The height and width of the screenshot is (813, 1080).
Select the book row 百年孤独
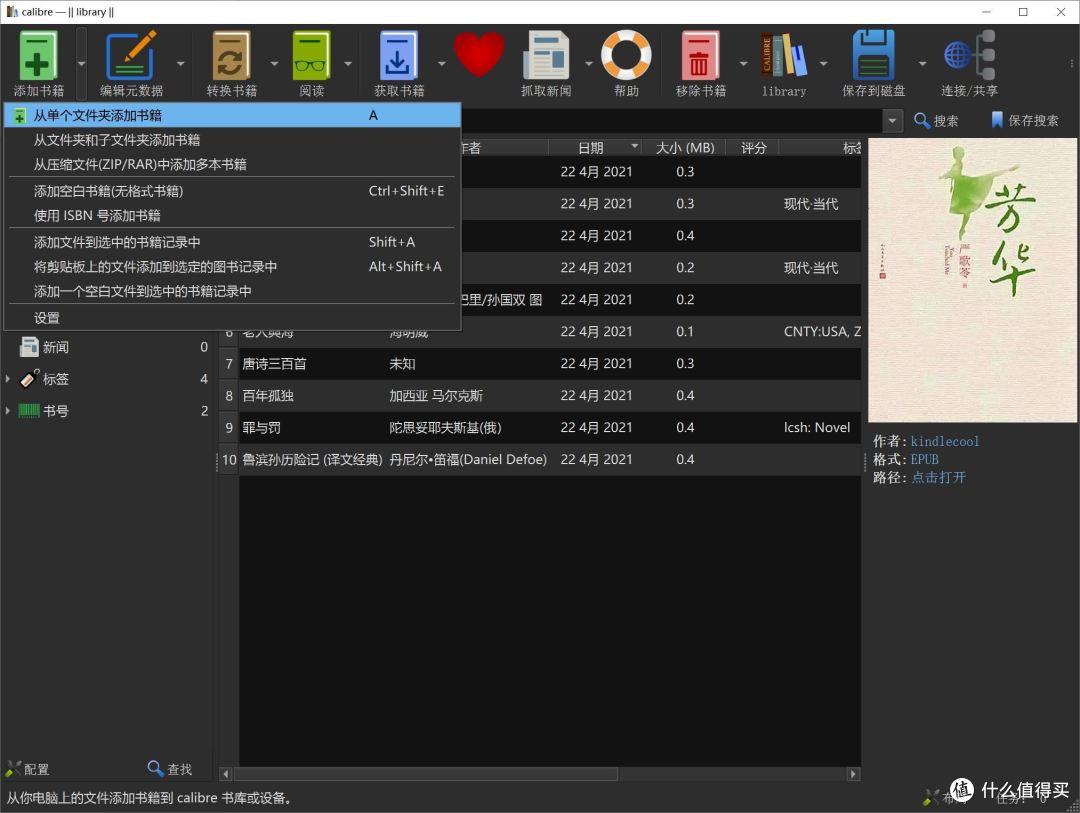click(540, 395)
